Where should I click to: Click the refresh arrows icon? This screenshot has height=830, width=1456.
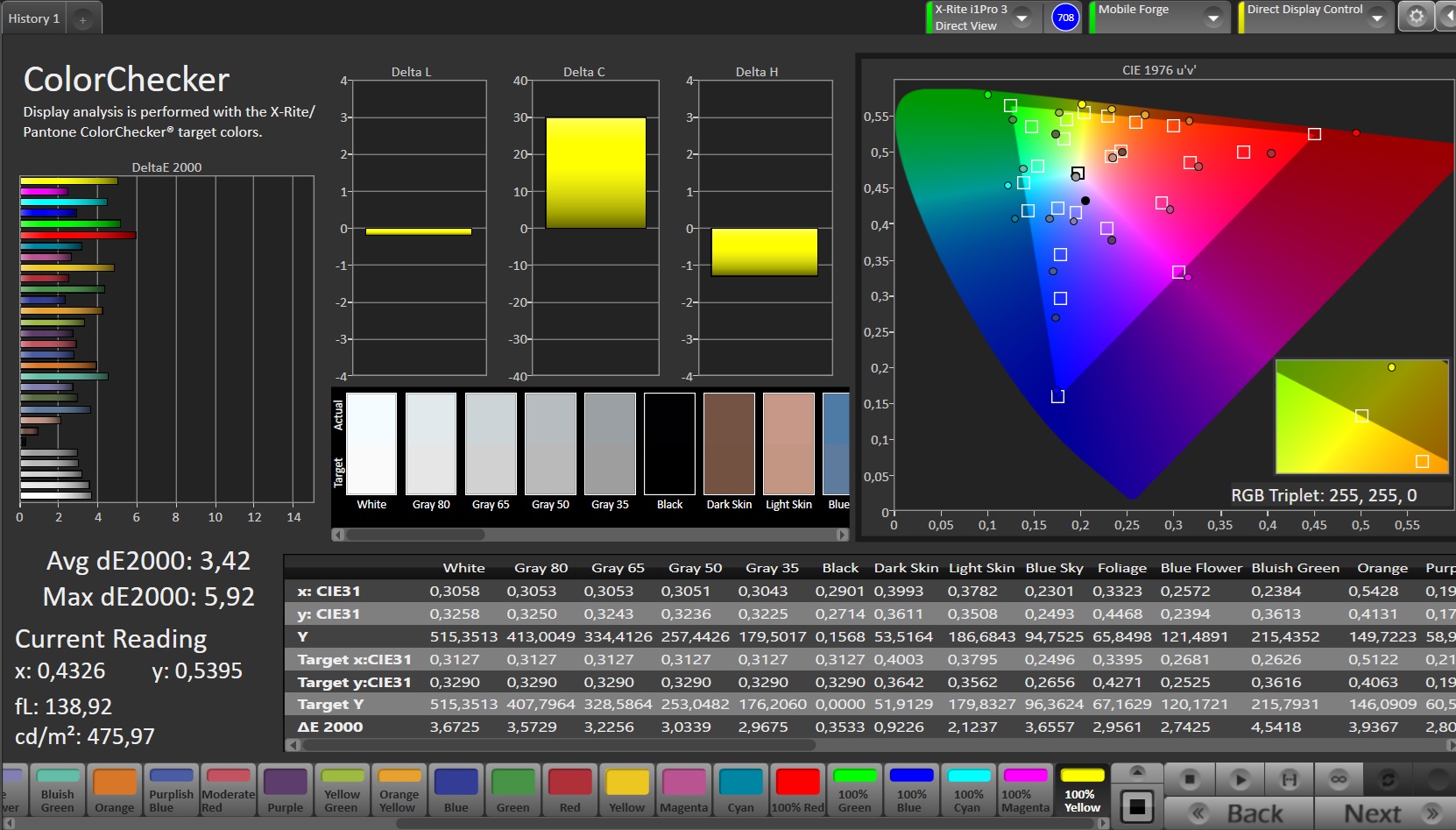tap(1388, 778)
